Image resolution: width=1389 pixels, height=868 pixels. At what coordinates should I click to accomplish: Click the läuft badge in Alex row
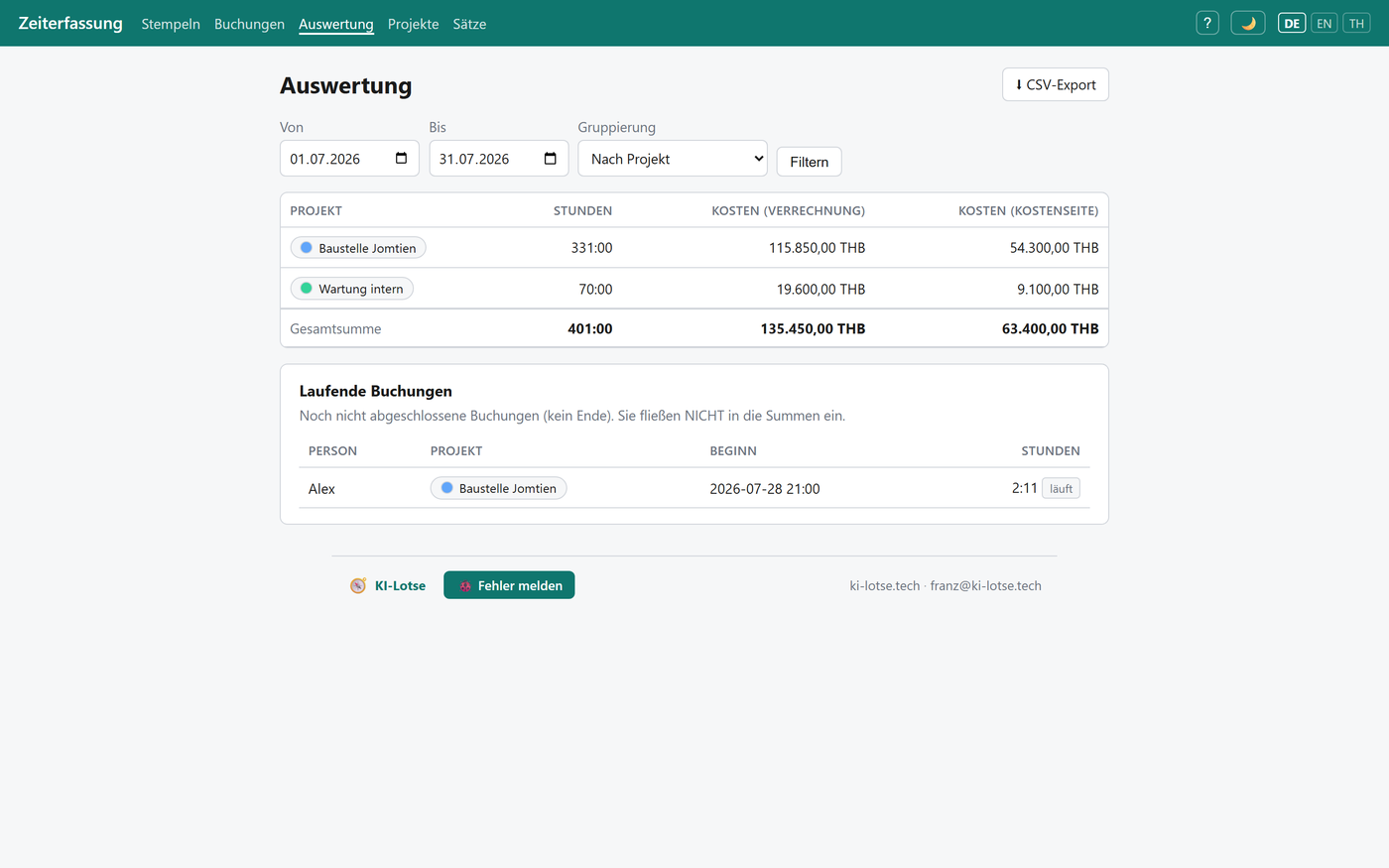[x=1061, y=488]
